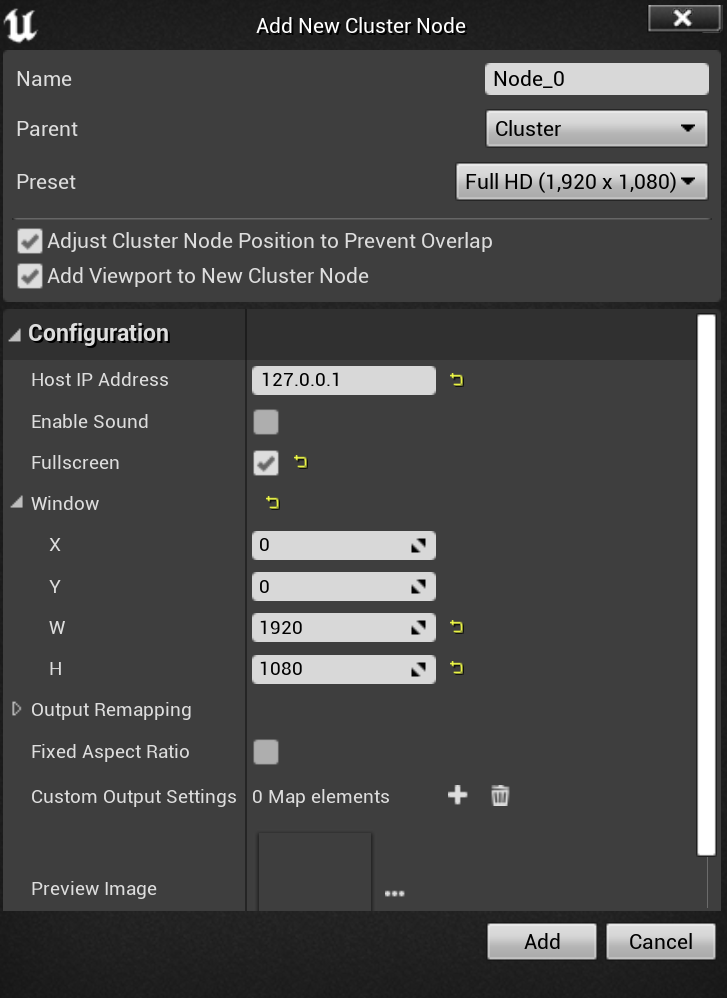This screenshot has height=998, width=727.
Task: Expand the Output Remapping section
Action: coord(16,710)
